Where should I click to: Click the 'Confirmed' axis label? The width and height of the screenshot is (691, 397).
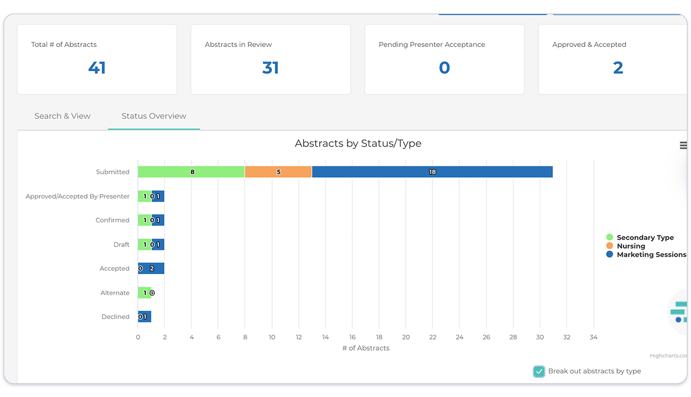coord(112,220)
